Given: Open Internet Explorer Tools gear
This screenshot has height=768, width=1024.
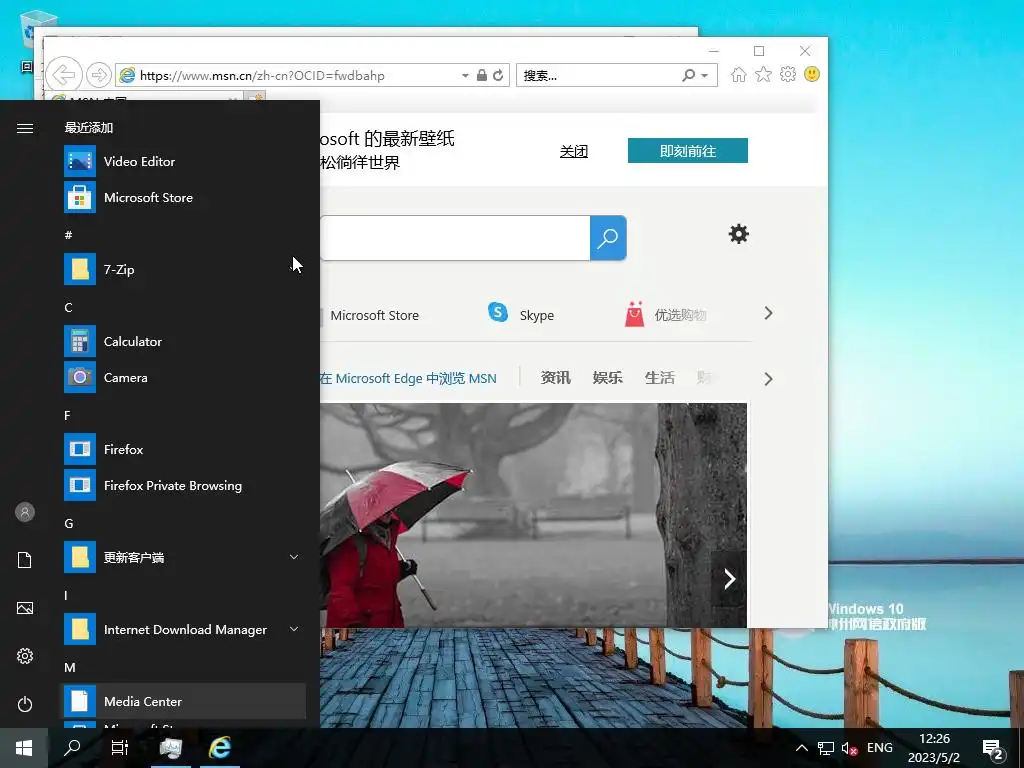Looking at the screenshot, I should (788, 74).
